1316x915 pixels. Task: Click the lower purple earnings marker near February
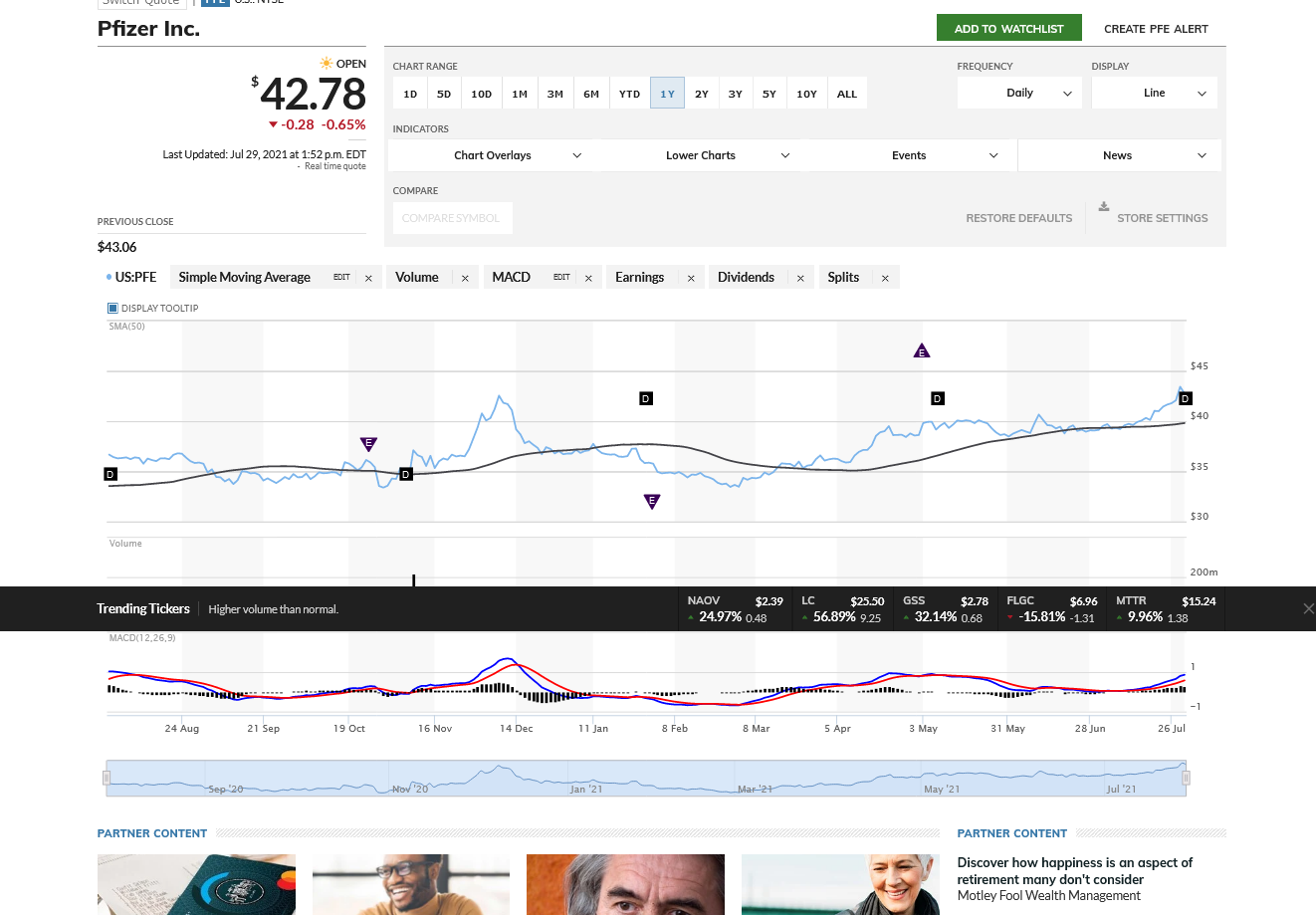coord(652,501)
